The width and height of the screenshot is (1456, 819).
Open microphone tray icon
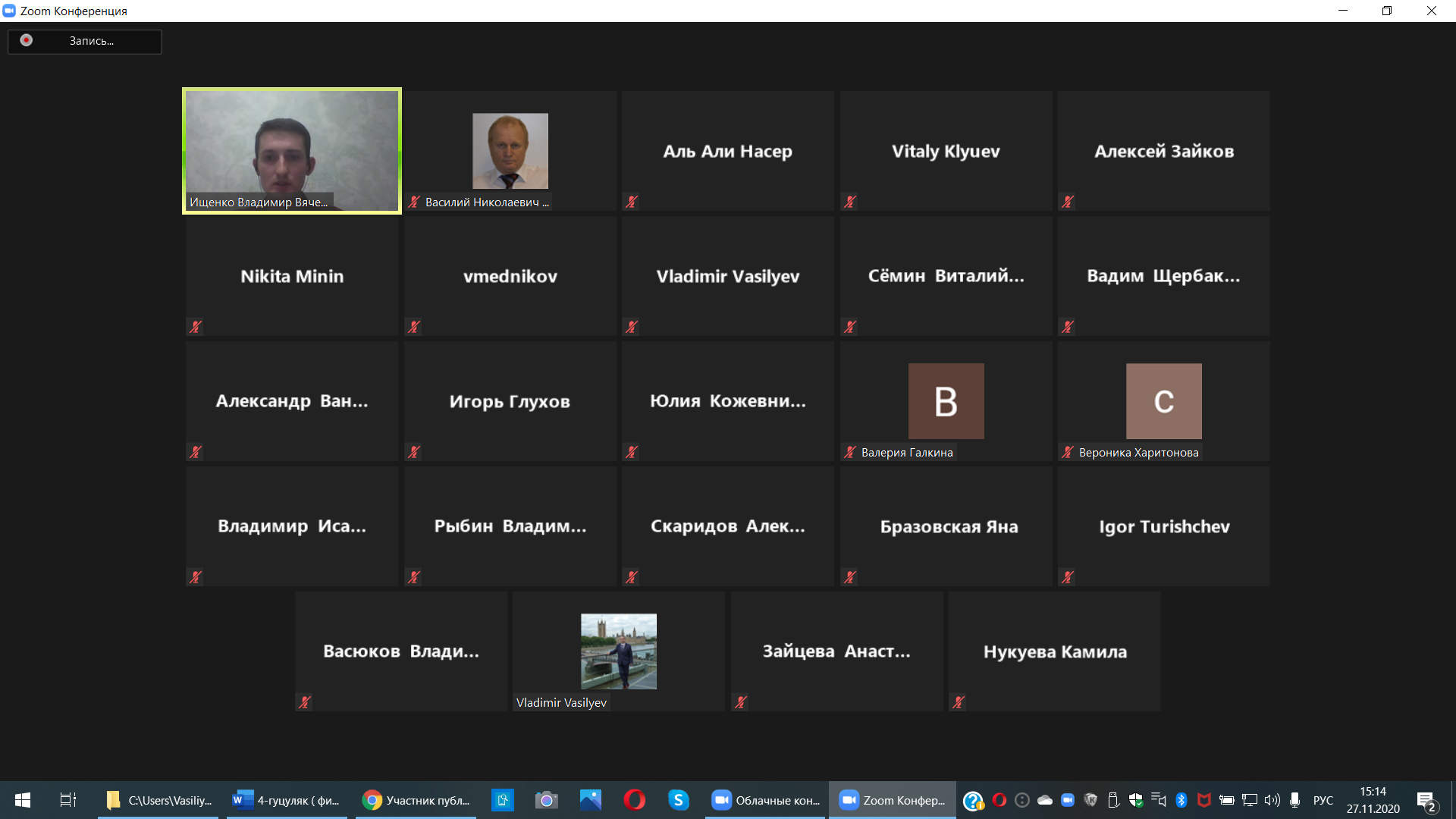pos(1294,800)
